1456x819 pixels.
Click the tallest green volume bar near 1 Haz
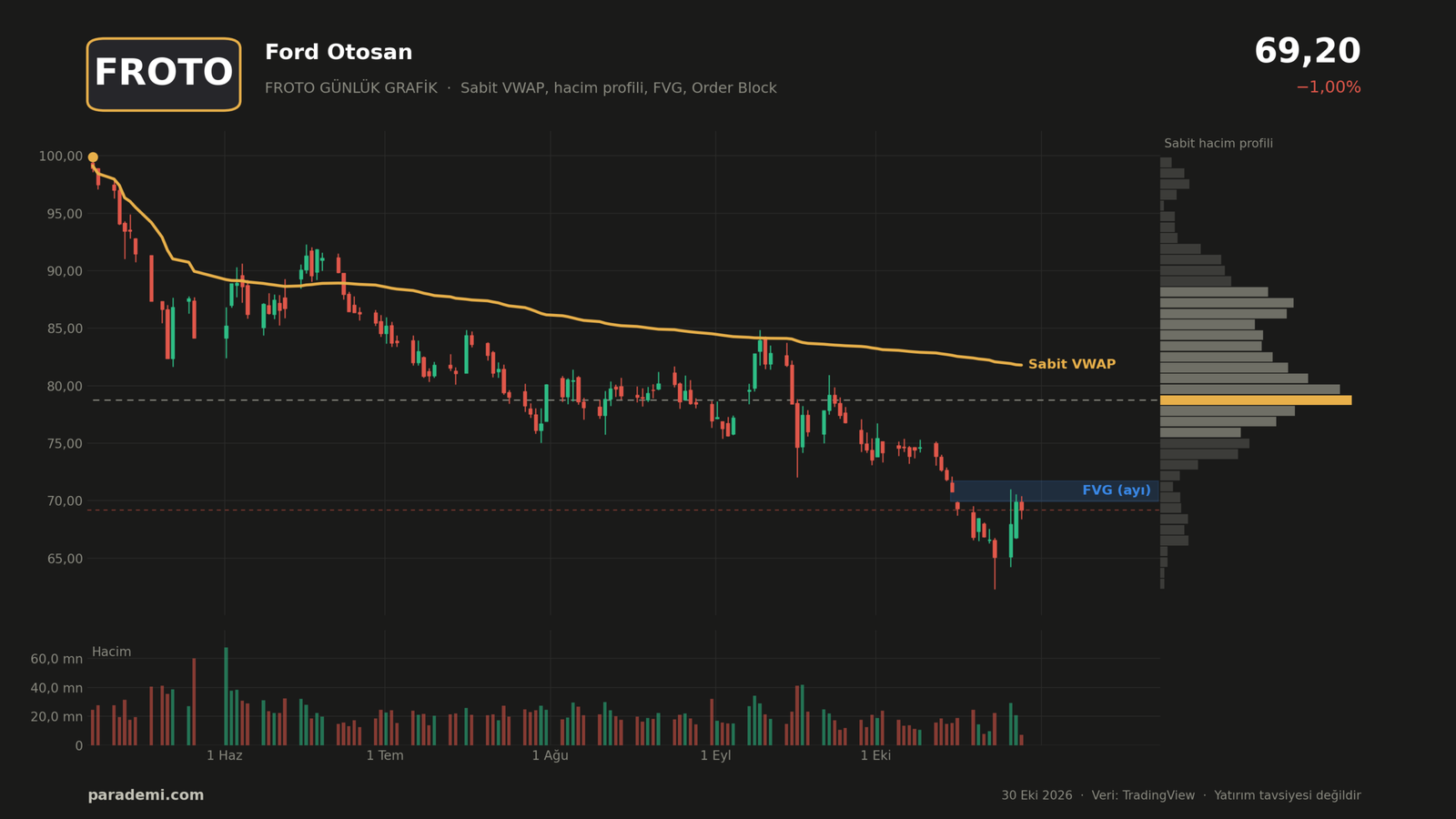coord(226,696)
